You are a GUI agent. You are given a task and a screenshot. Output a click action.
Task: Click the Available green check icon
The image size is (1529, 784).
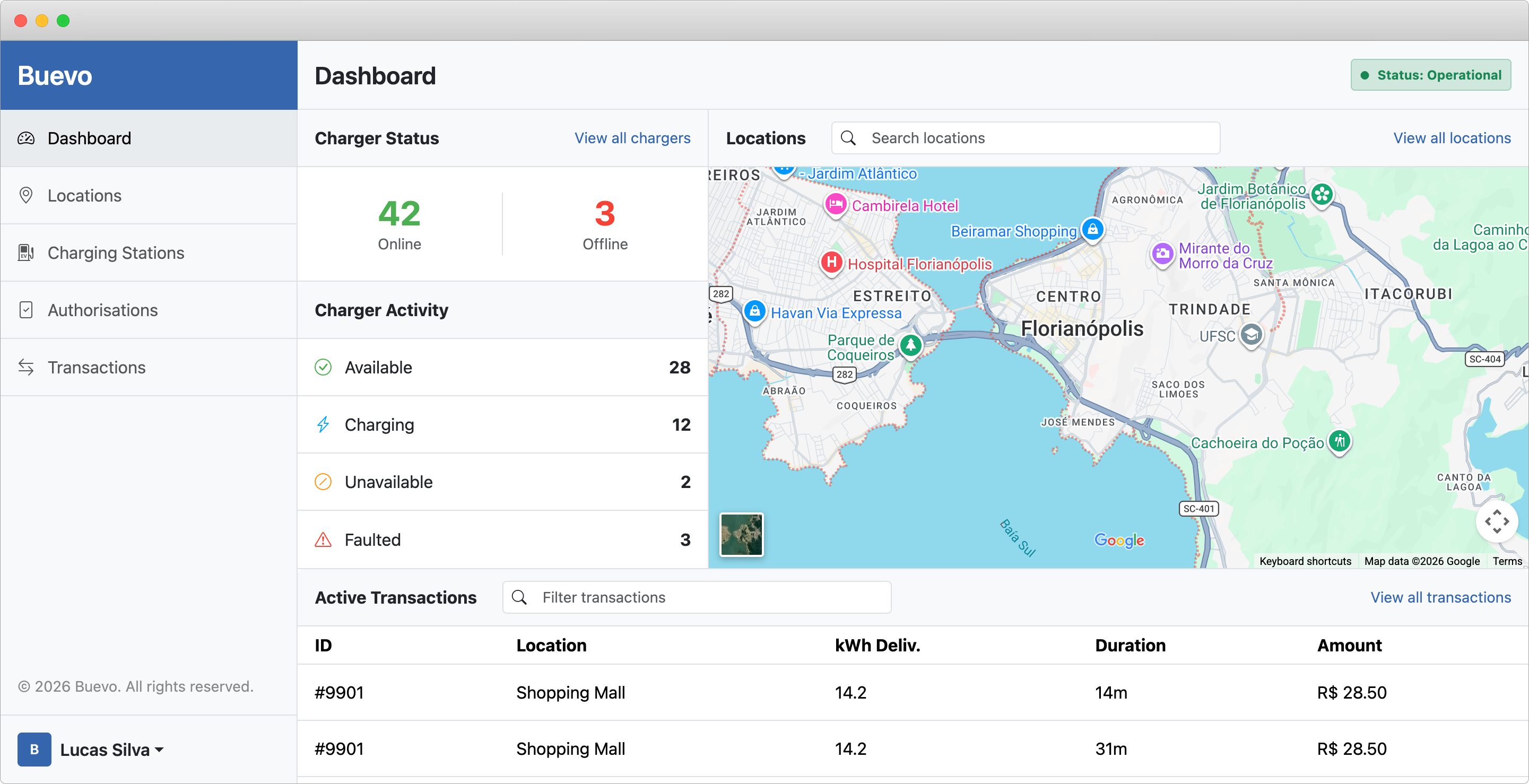pos(323,368)
